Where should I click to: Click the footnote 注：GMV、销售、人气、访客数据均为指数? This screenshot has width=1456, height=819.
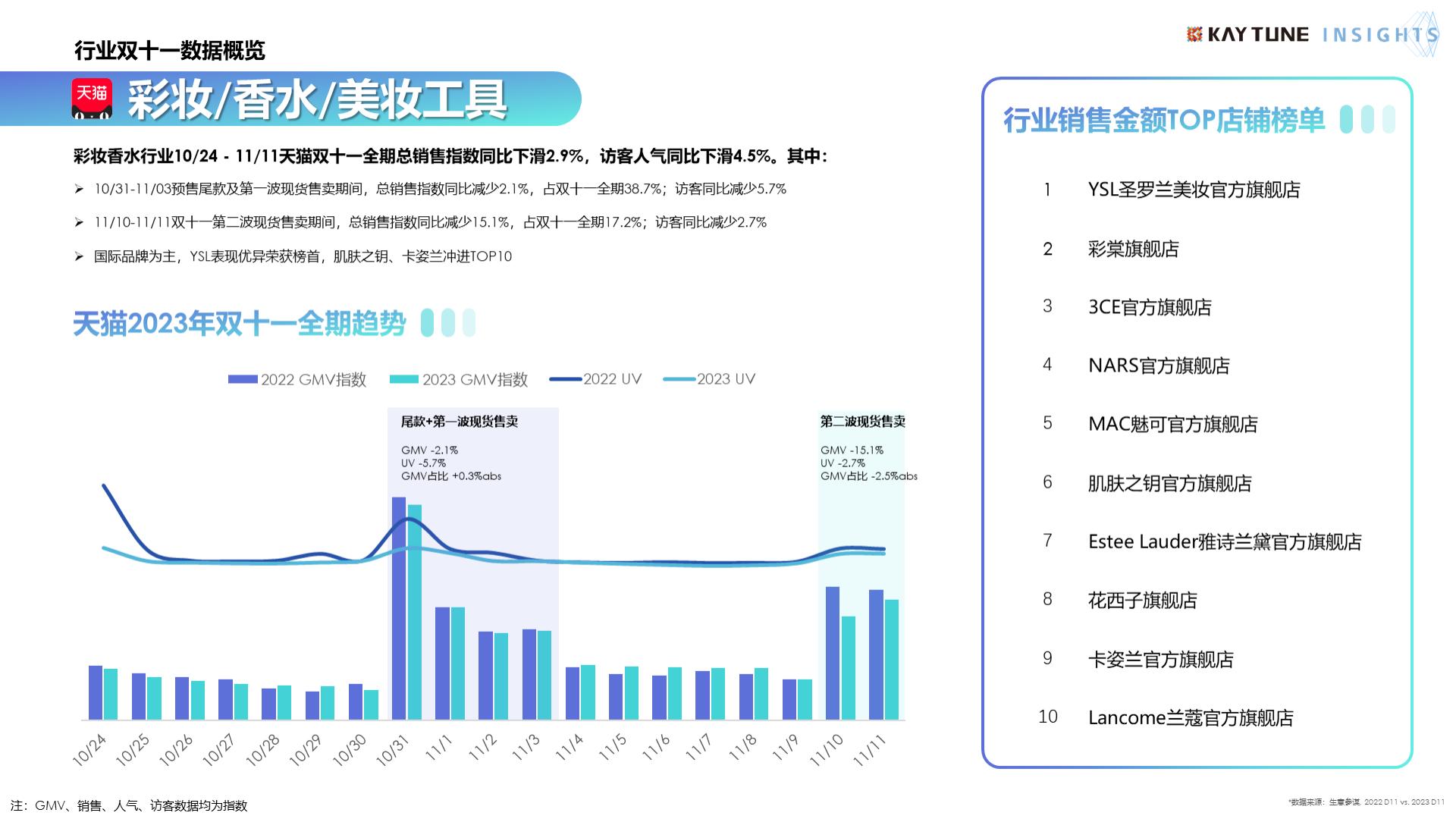pyautogui.click(x=129, y=805)
